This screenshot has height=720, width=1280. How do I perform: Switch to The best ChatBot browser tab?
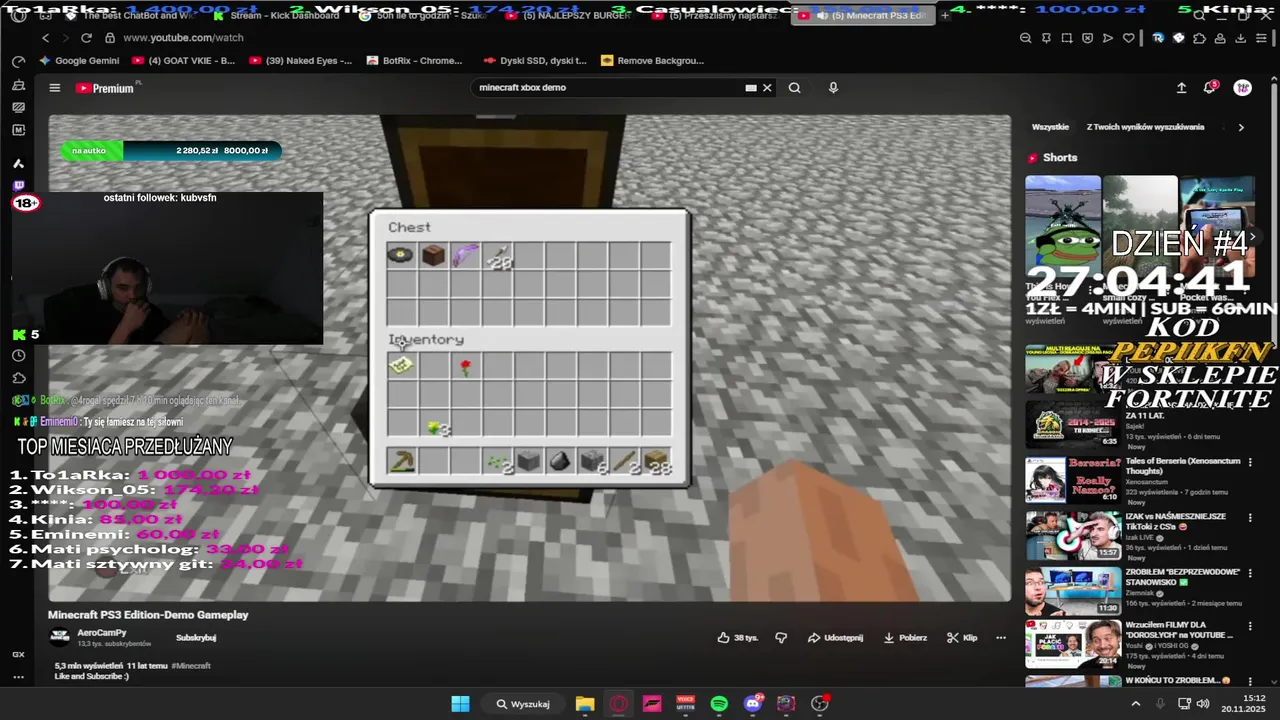[x=130, y=16]
